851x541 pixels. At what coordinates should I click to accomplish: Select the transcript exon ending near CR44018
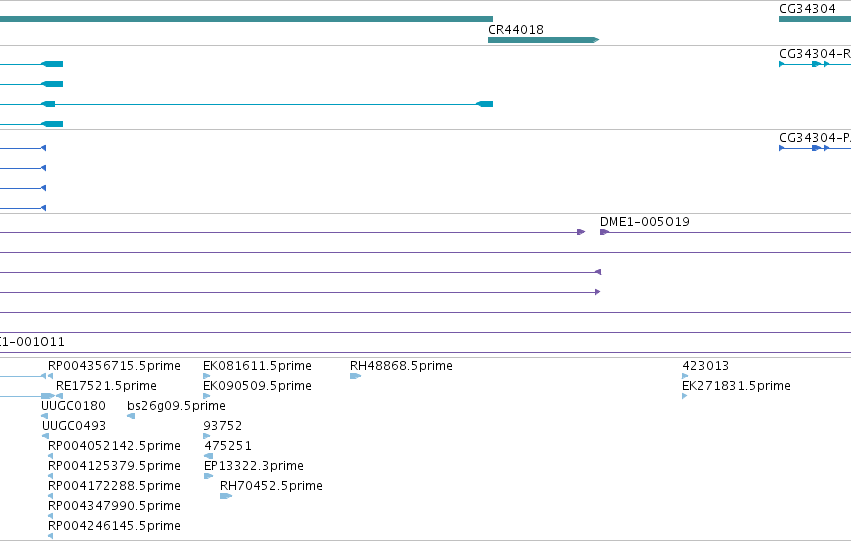click(484, 104)
